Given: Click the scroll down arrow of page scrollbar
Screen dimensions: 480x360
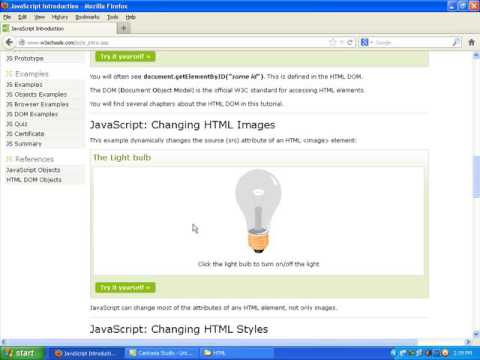Looking at the screenshot, I should pyautogui.click(x=476, y=334).
